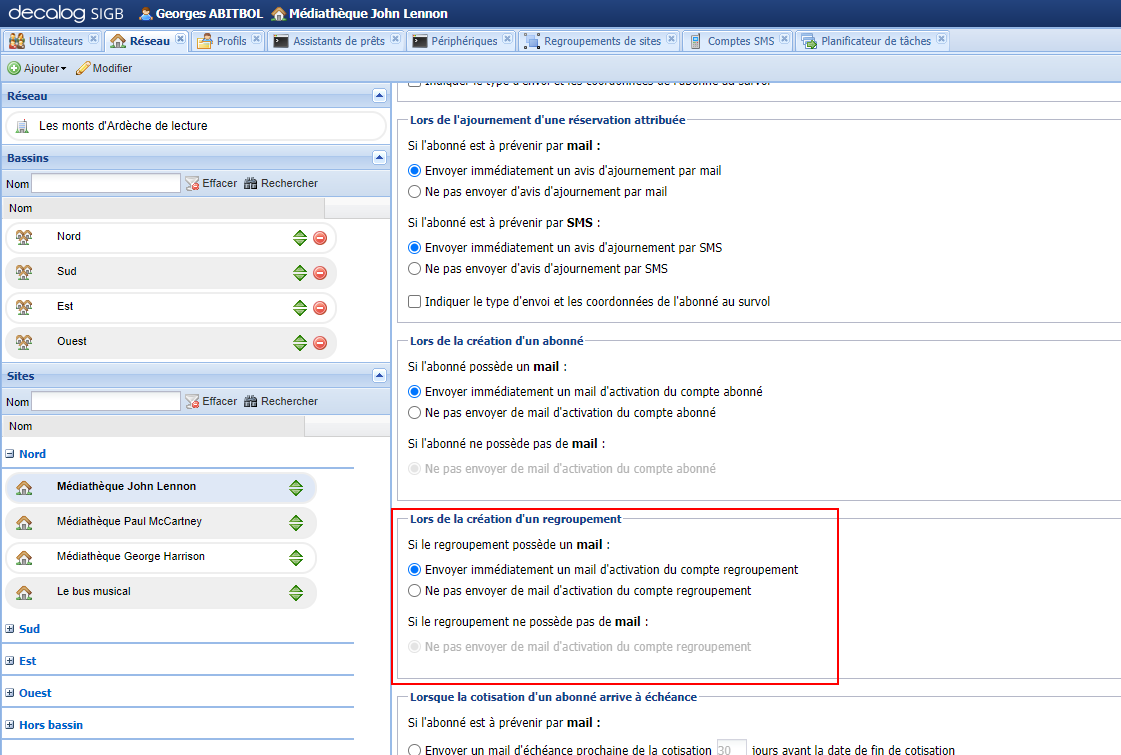Open the Planificateur de tâches tab
1121x755 pixels.
(x=878, y=41)
